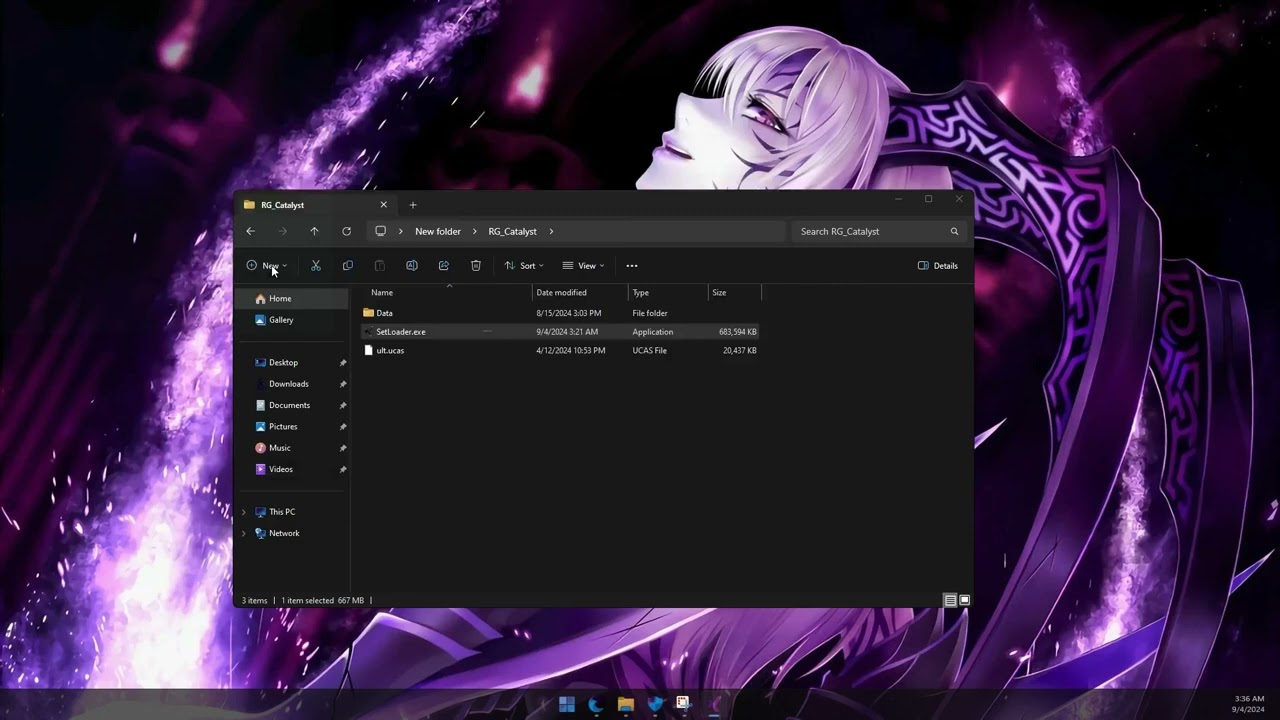Switch to details list view icon
The image size is (1280, 720).
[950, 600]
